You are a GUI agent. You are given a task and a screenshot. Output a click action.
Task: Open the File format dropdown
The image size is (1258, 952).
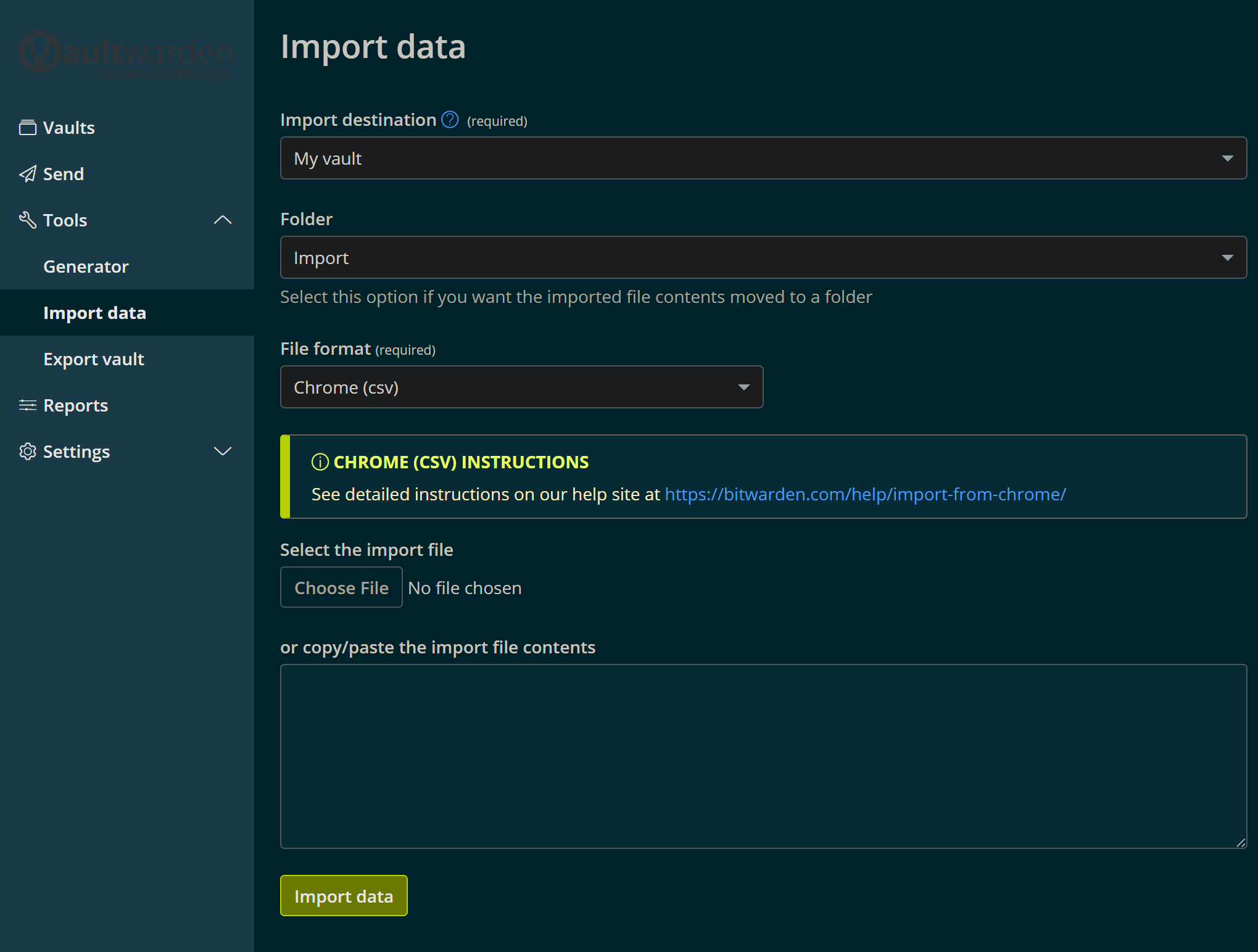(x=521, y=387)
